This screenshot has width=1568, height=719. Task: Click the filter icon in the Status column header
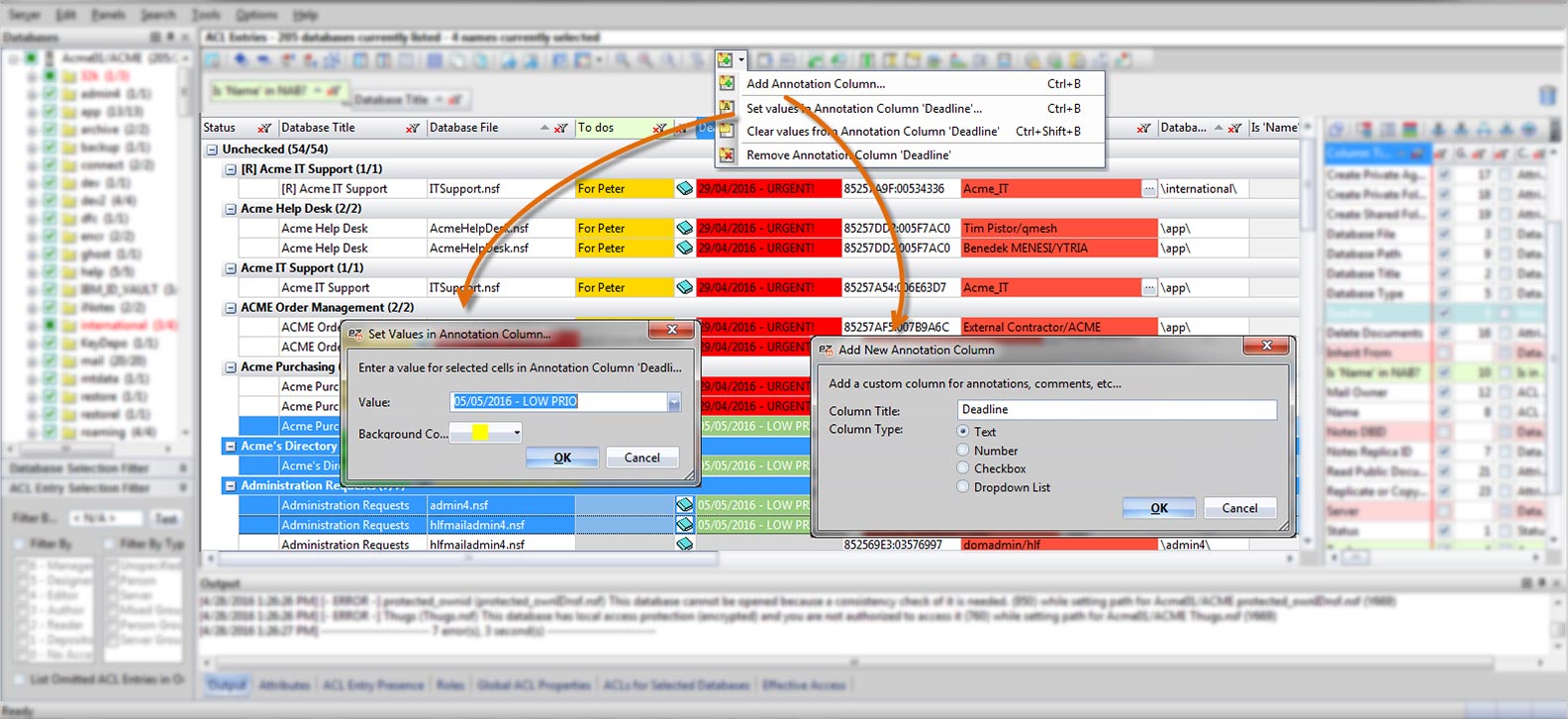(x=264, y=128)
